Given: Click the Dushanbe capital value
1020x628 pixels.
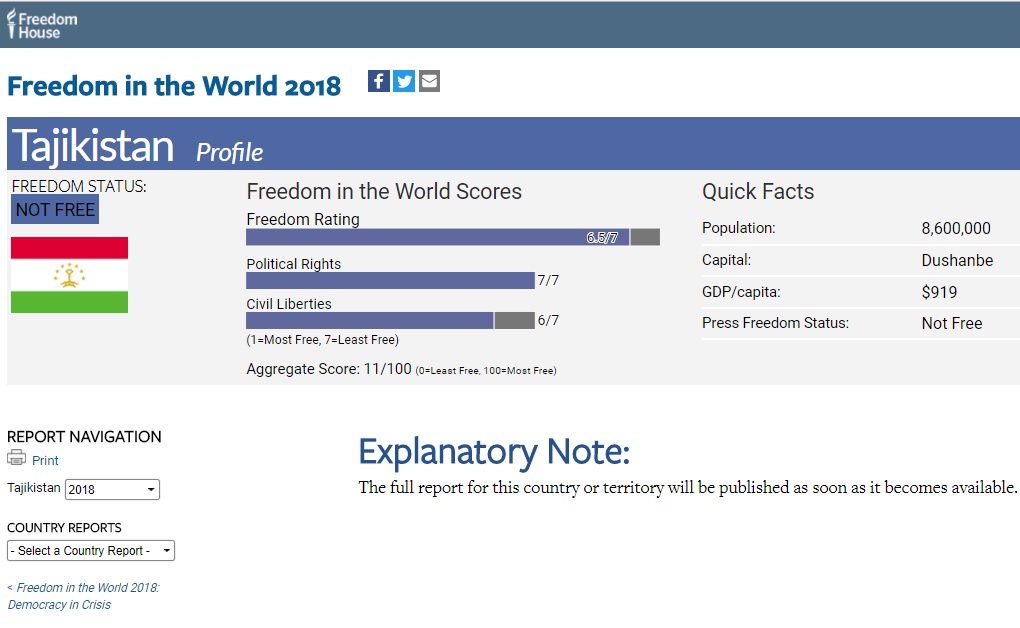Looking at the screenshot, I should pyautogui.click(x=957, y=260).
